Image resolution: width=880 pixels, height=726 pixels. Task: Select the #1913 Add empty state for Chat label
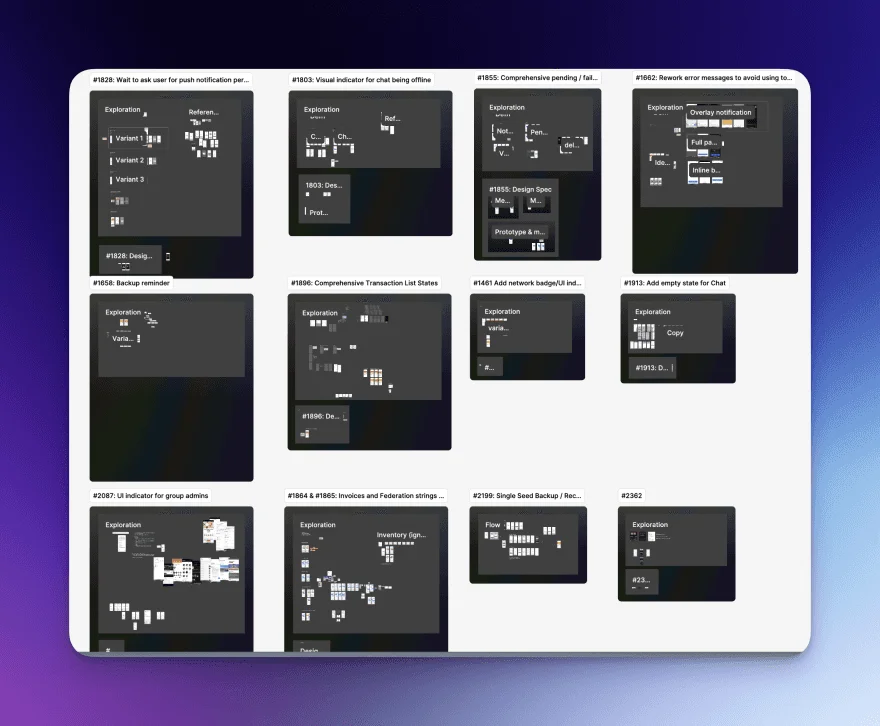tap(675, 283)
